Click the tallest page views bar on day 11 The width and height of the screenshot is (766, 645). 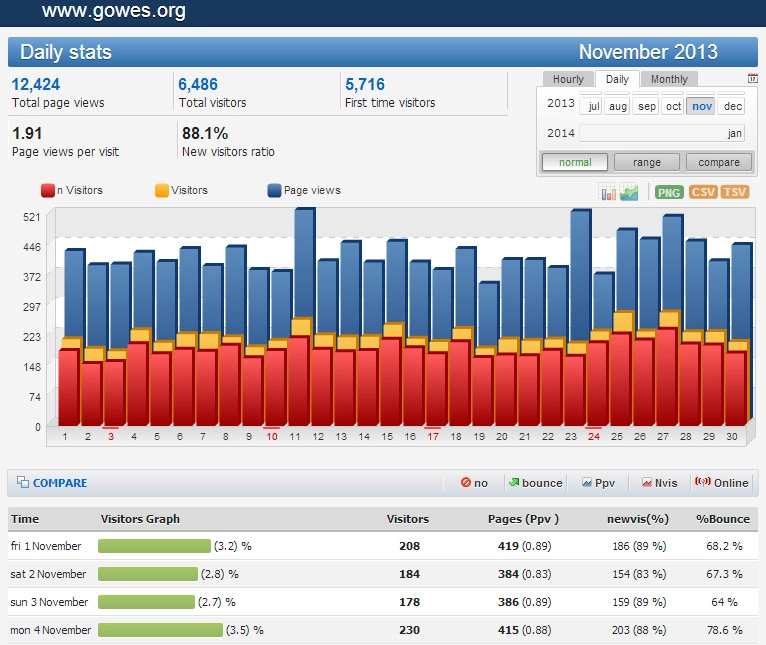304,260
